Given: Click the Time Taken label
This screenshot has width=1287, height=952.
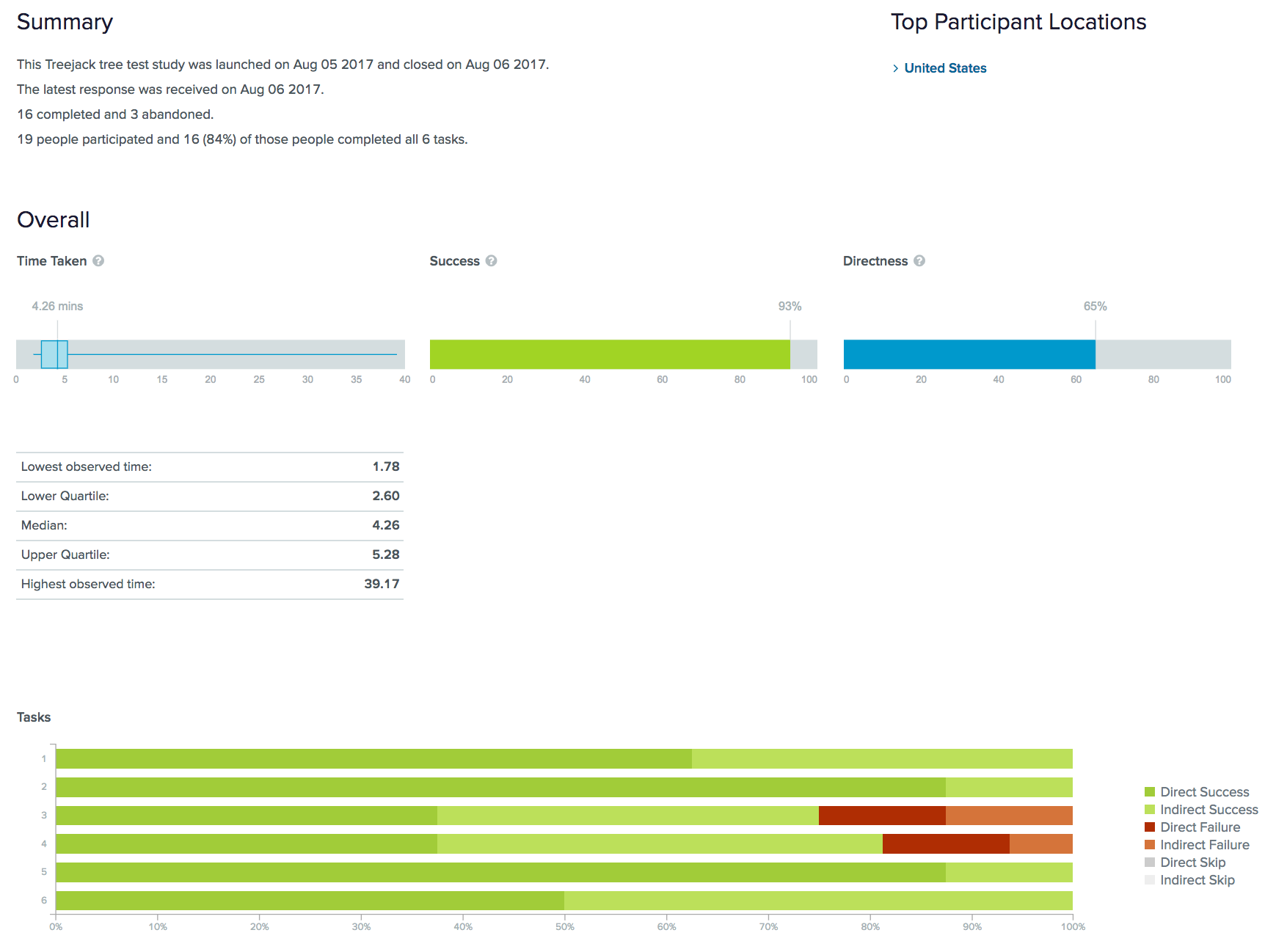Looking at the screenshot, I should coord(51,261).
